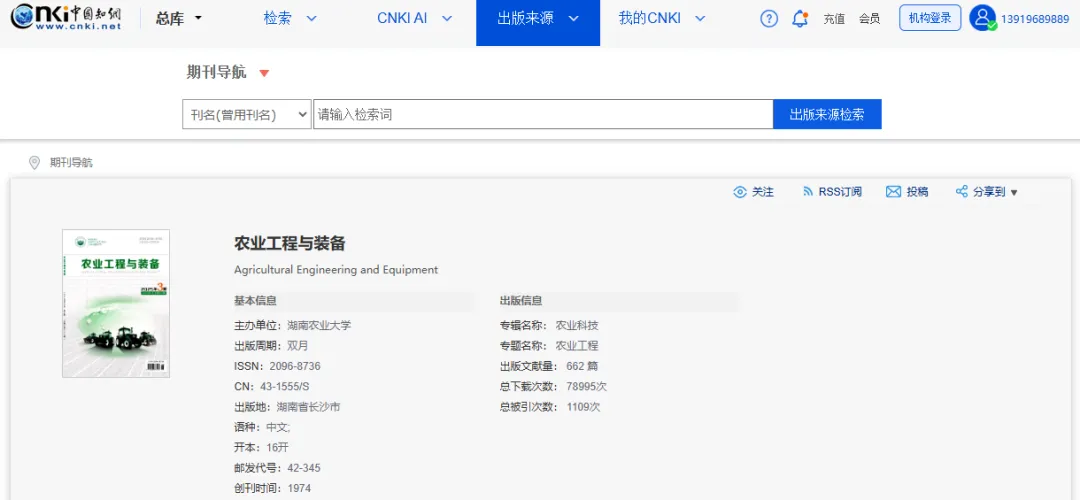Click the 邮发代号 value 42-345
This screenshot has height=500, width=1080.
[x=304, y=468]
